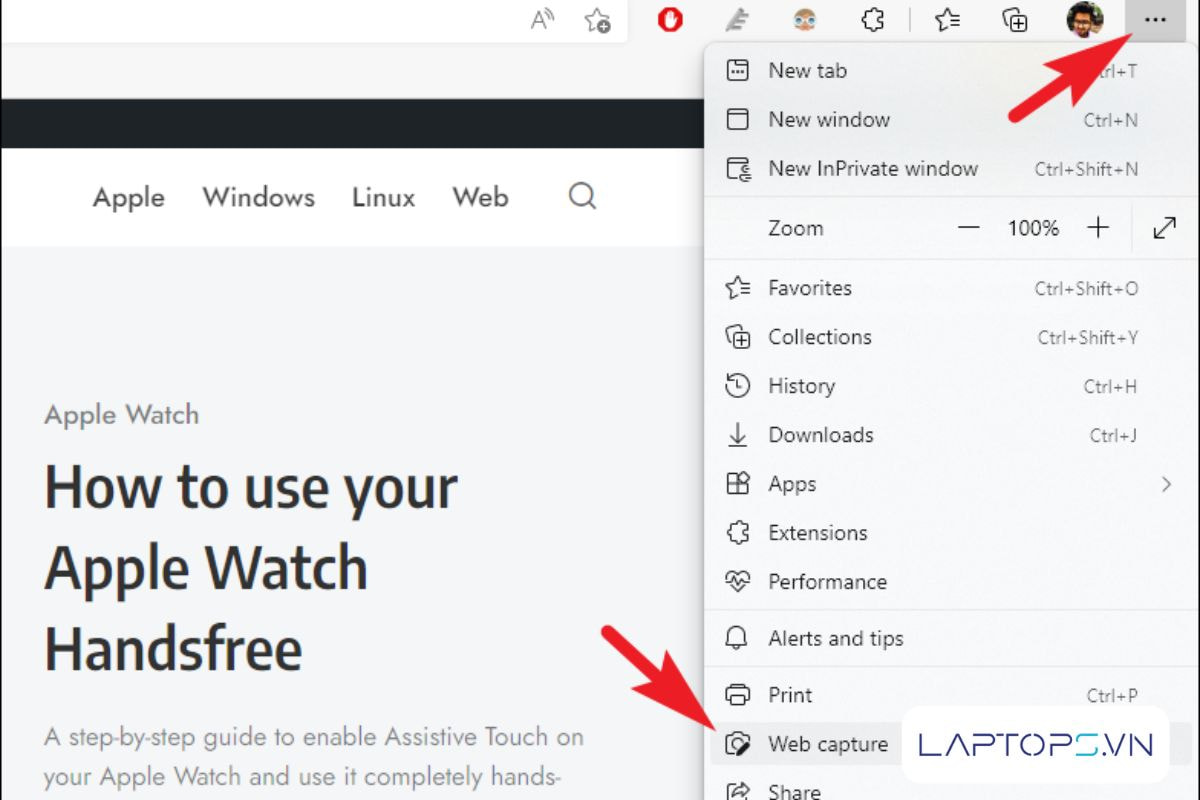The width and height of the screenshot is (1200, 800).
Task: Click the Settings and more three-dots button
Action: point(1155,21)
